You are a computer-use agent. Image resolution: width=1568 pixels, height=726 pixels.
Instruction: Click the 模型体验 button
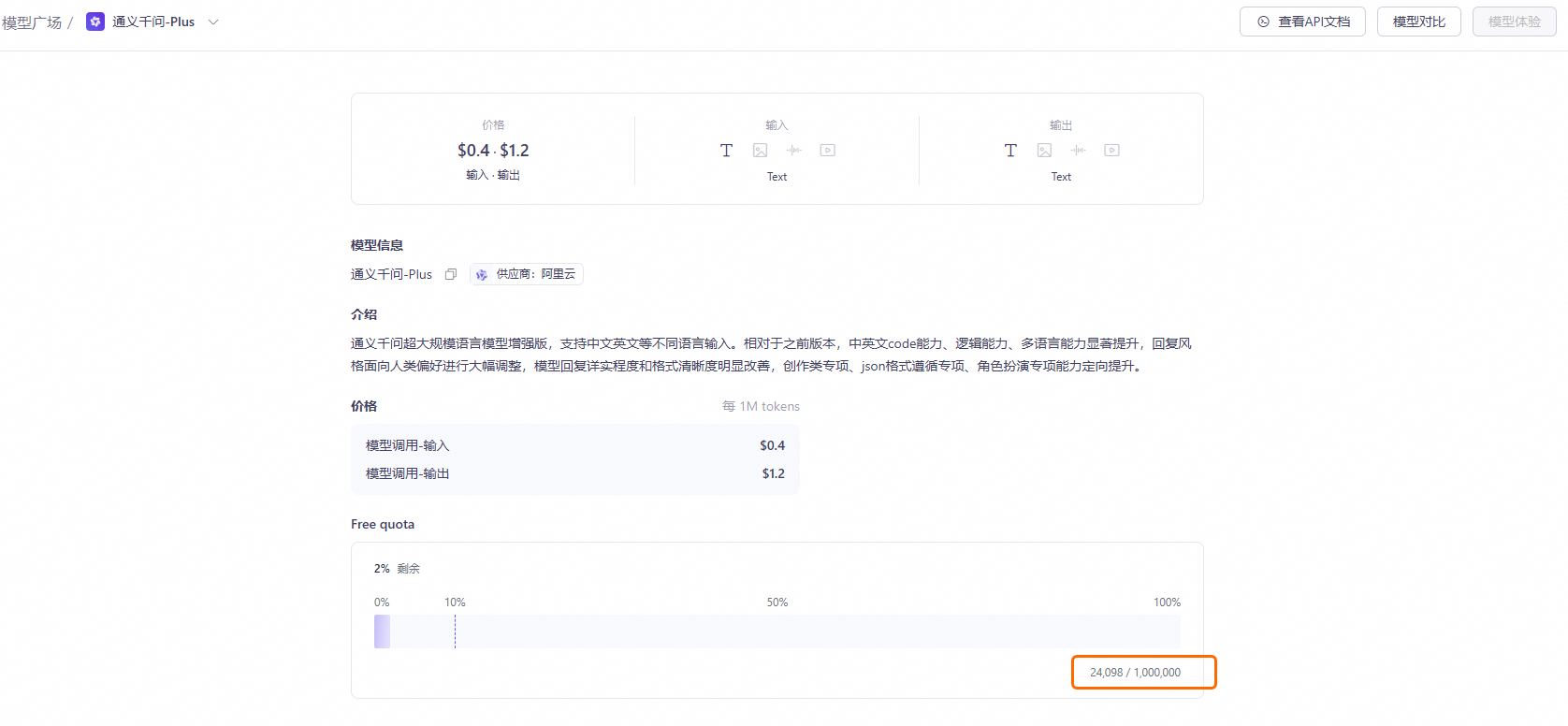(1514, 22)
